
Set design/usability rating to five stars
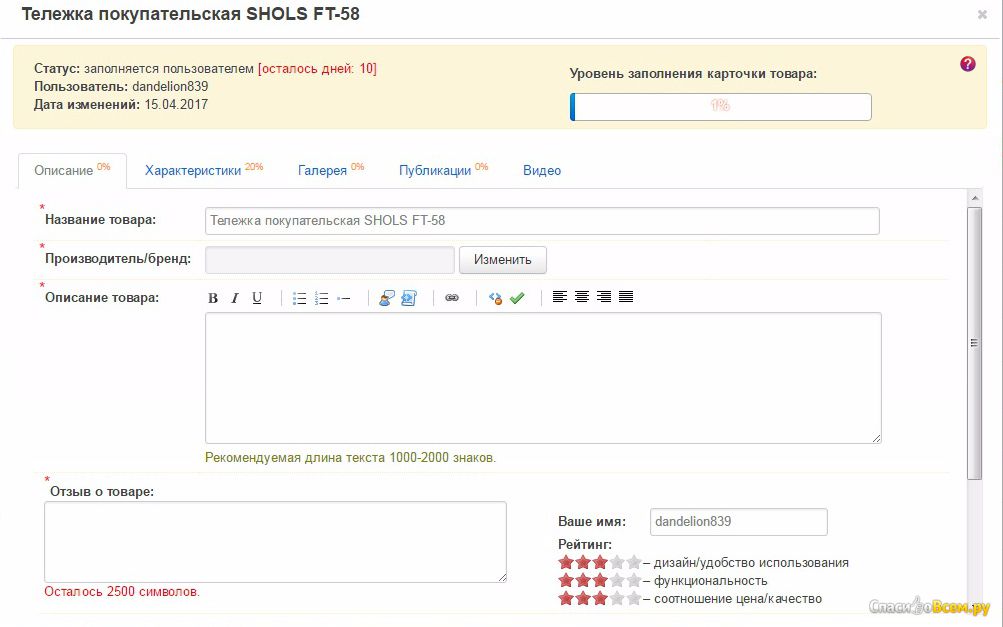point(633,562)
